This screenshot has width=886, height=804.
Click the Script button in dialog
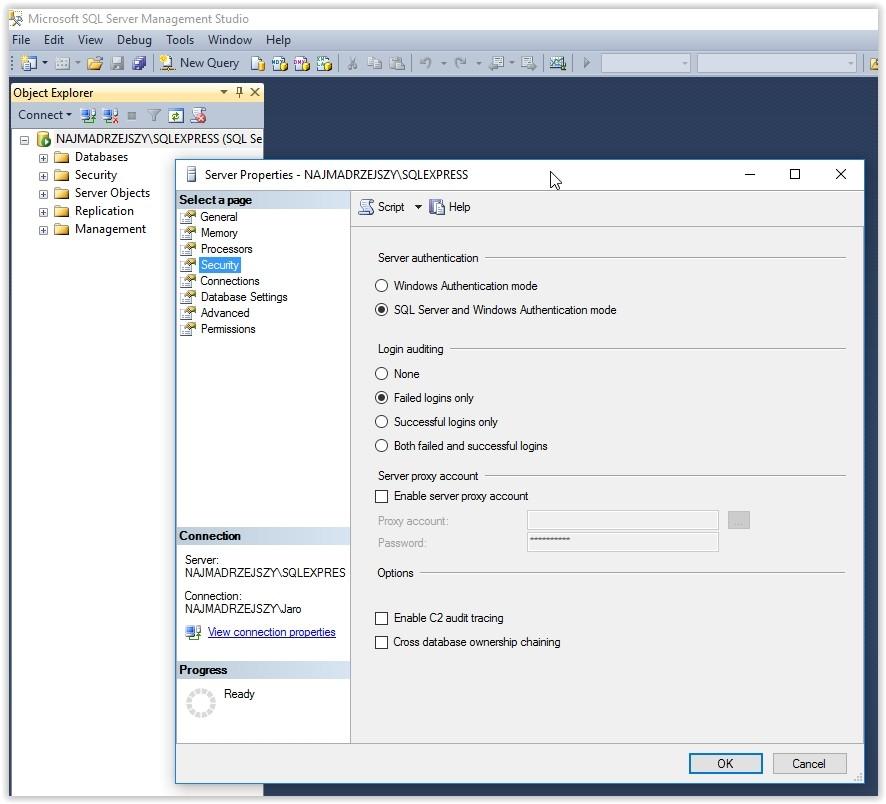(x=382, y=207)
